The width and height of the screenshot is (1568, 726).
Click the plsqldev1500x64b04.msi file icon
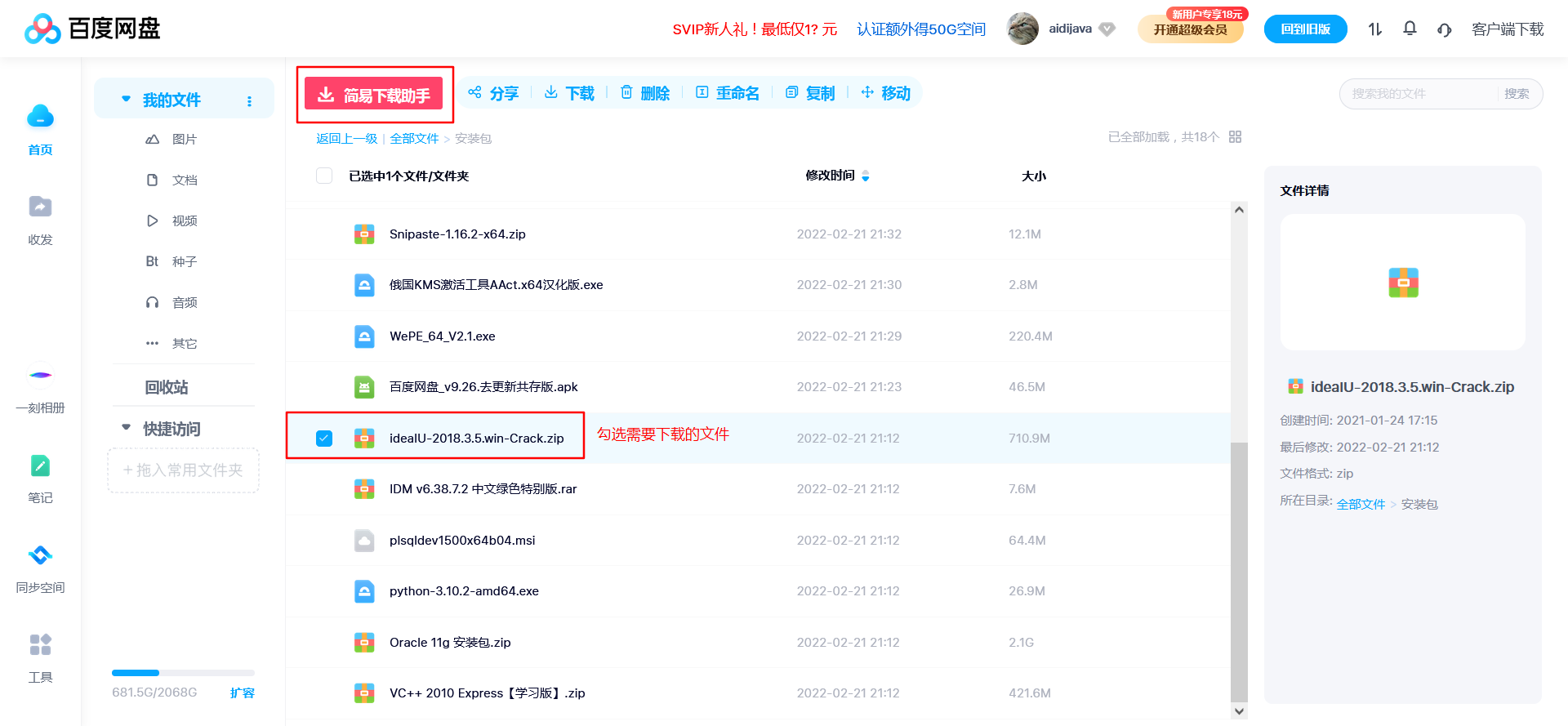(x=364, y=541)
